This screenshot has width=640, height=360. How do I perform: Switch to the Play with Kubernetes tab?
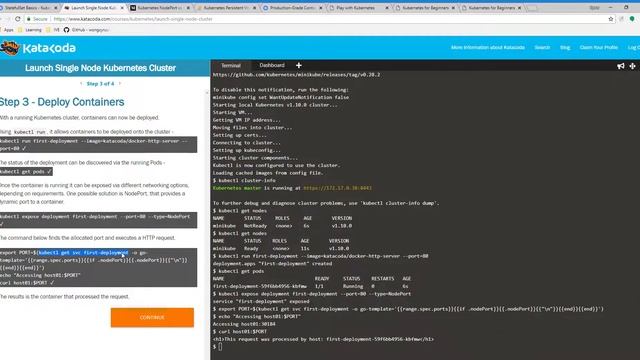(x=357, y=8)
